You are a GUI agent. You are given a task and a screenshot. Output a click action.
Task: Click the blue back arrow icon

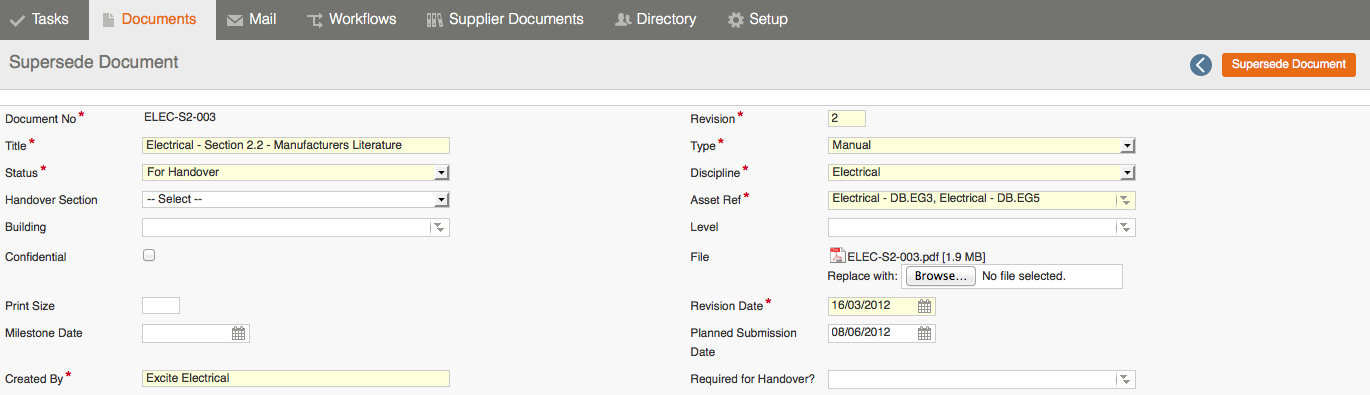(1200, 65)
